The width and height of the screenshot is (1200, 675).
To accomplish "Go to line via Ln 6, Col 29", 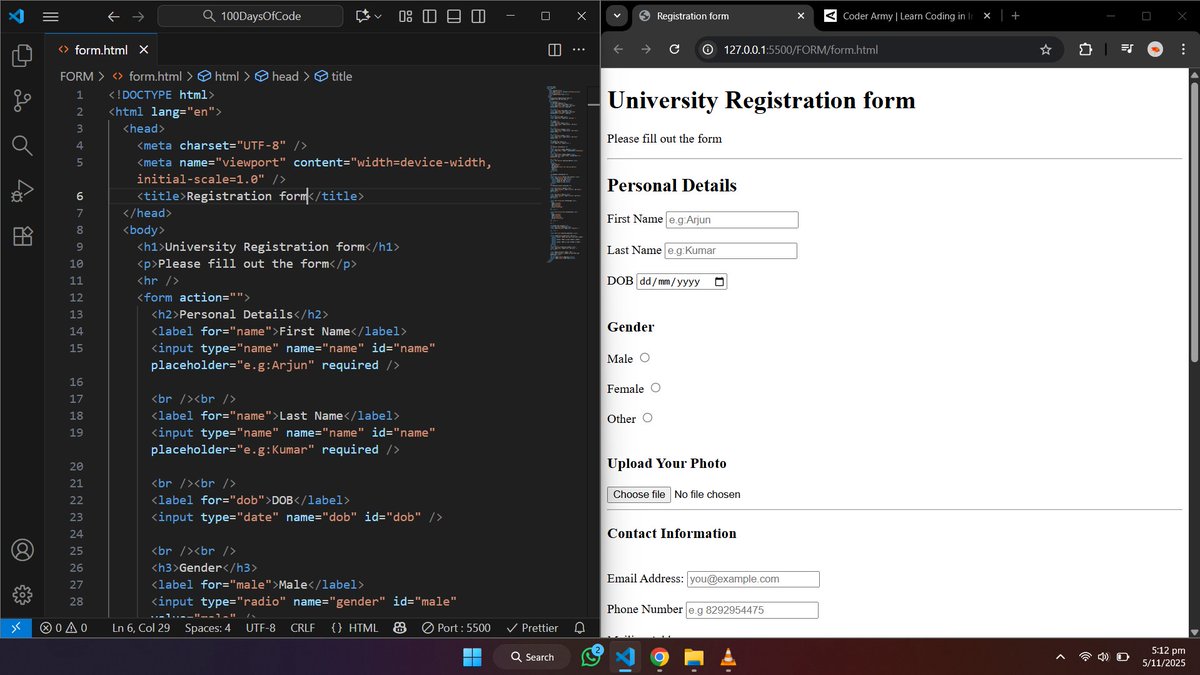I will 141,628.
